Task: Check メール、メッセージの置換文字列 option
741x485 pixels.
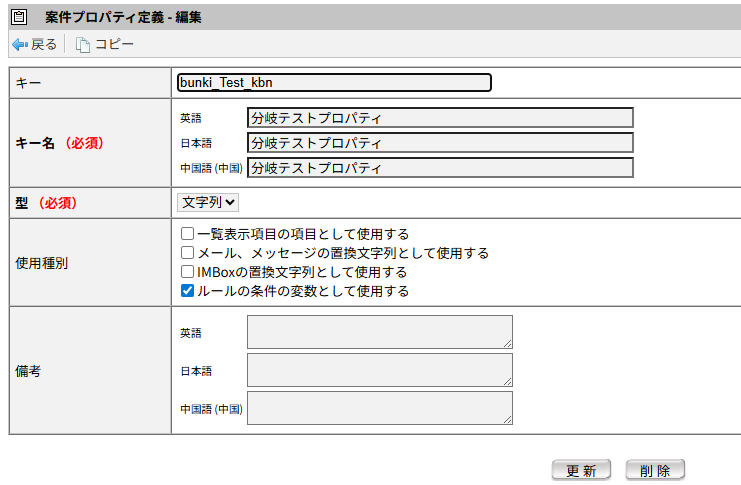Action: [187, 253]
